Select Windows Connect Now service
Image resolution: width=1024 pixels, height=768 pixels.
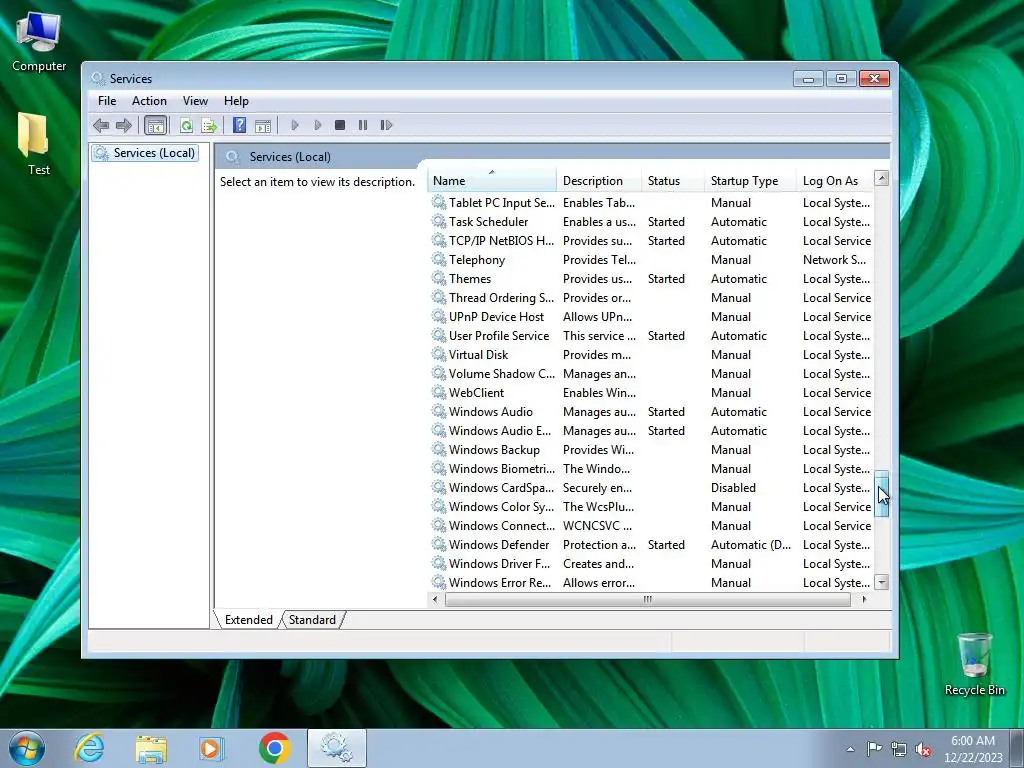click(651, 526)
